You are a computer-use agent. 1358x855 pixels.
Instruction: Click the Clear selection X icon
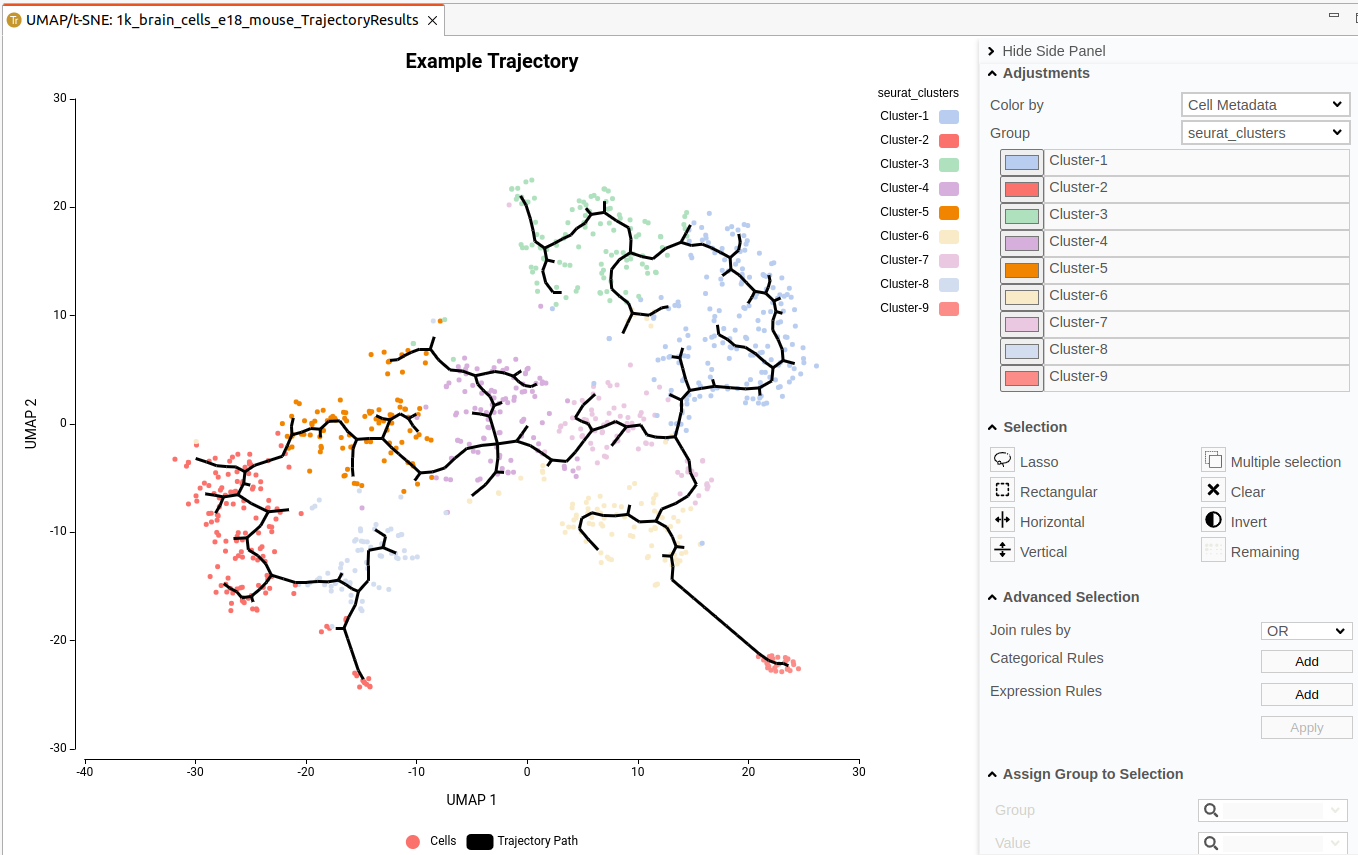[1213, 490]
